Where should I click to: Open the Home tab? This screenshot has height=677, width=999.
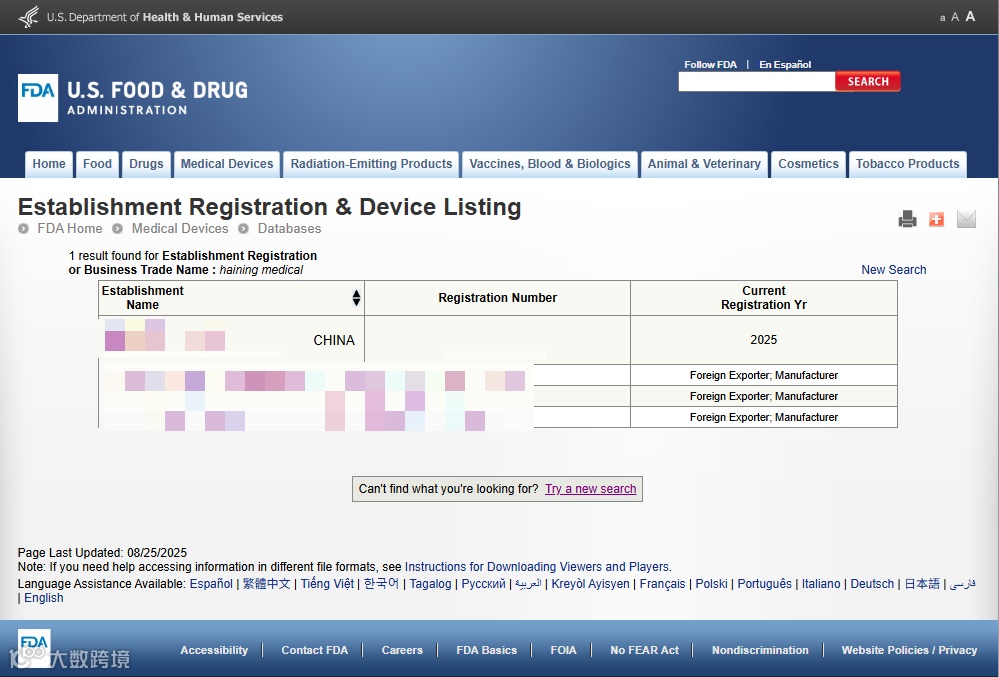[49, 164]
